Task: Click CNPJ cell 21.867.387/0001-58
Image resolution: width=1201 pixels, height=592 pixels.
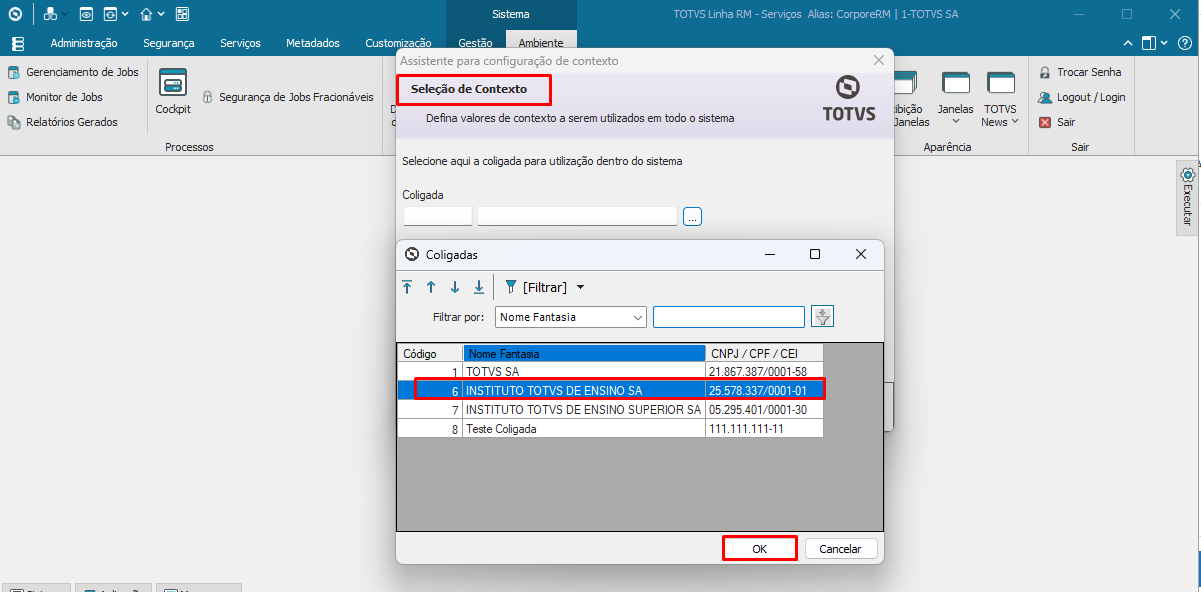Action: pyautogui.click(x=764, y=371)
